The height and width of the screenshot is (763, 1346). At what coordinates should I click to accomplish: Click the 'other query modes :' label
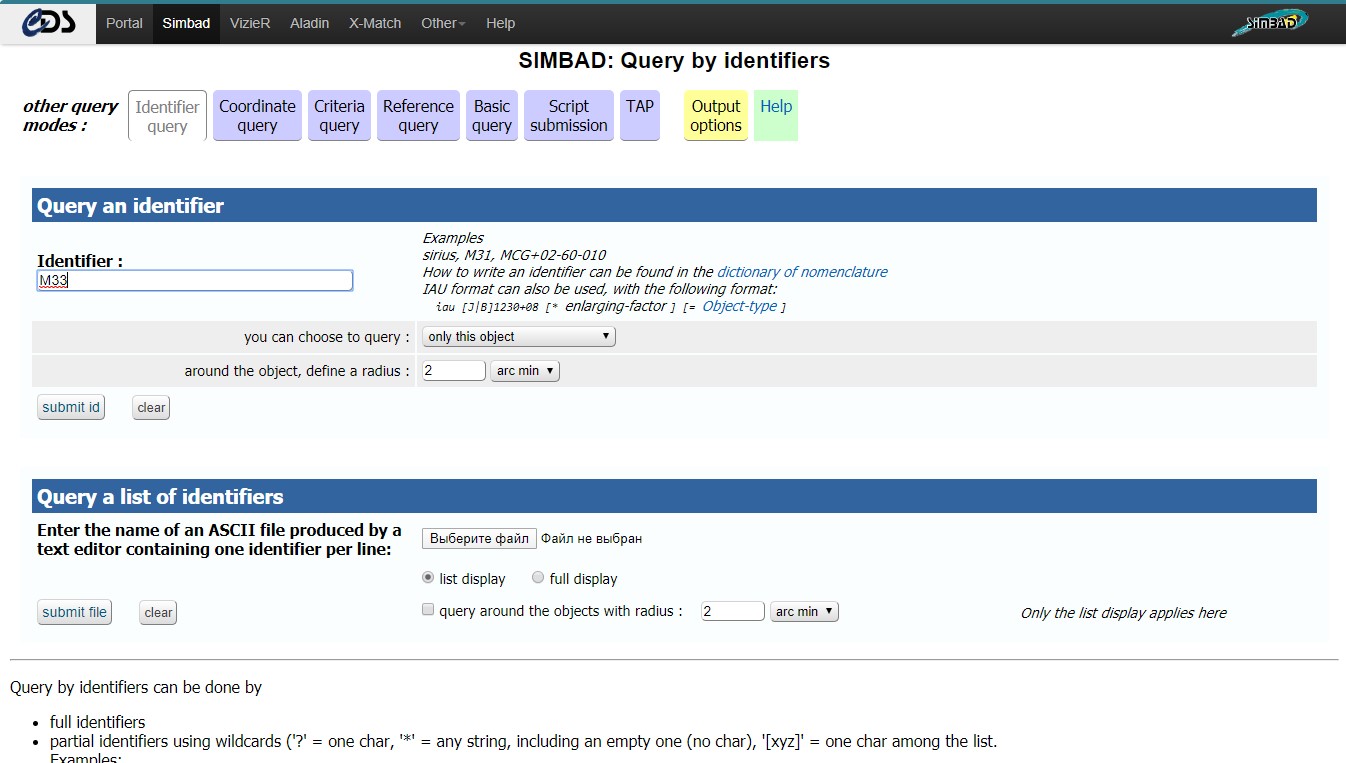pyautogui.click(x=70, y=116)
